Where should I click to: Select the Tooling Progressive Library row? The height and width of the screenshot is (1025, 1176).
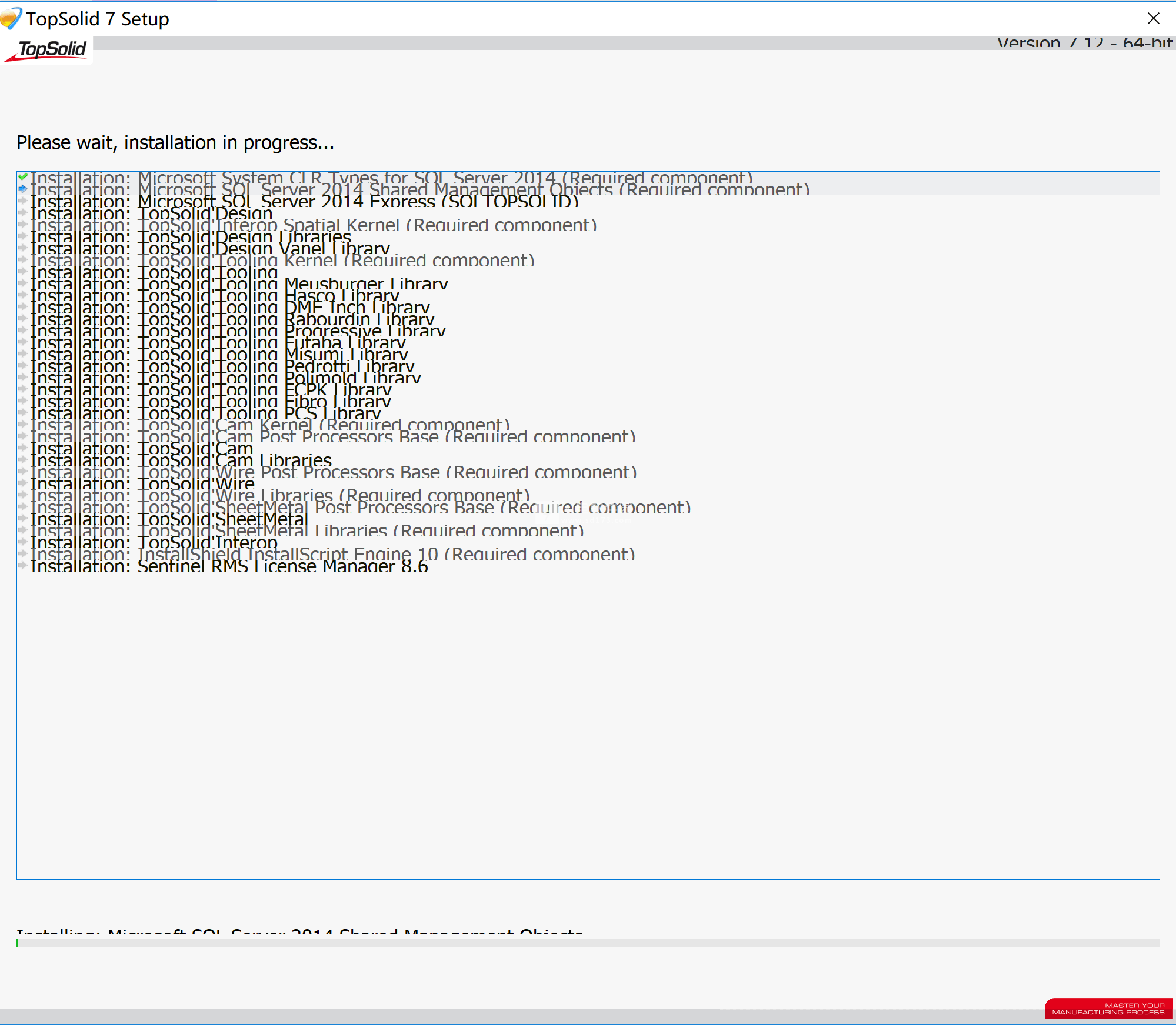coord(588,330)
